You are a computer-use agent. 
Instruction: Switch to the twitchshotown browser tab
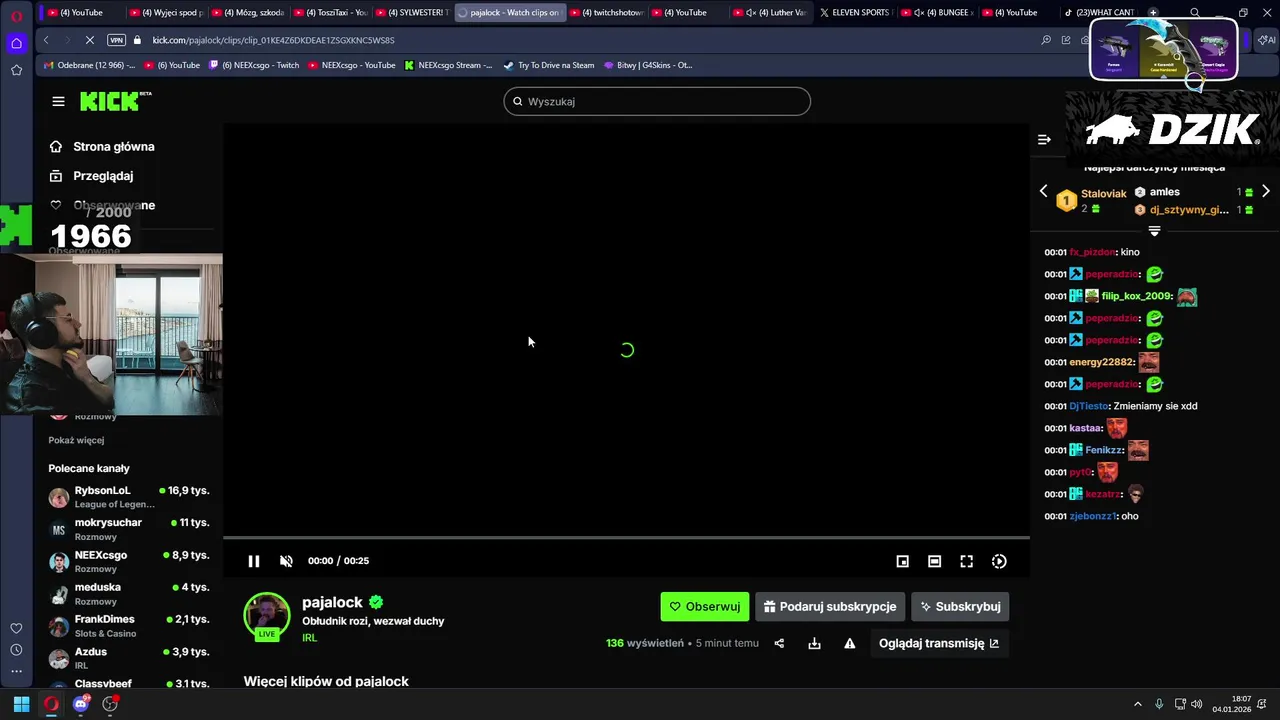point(605,12)
